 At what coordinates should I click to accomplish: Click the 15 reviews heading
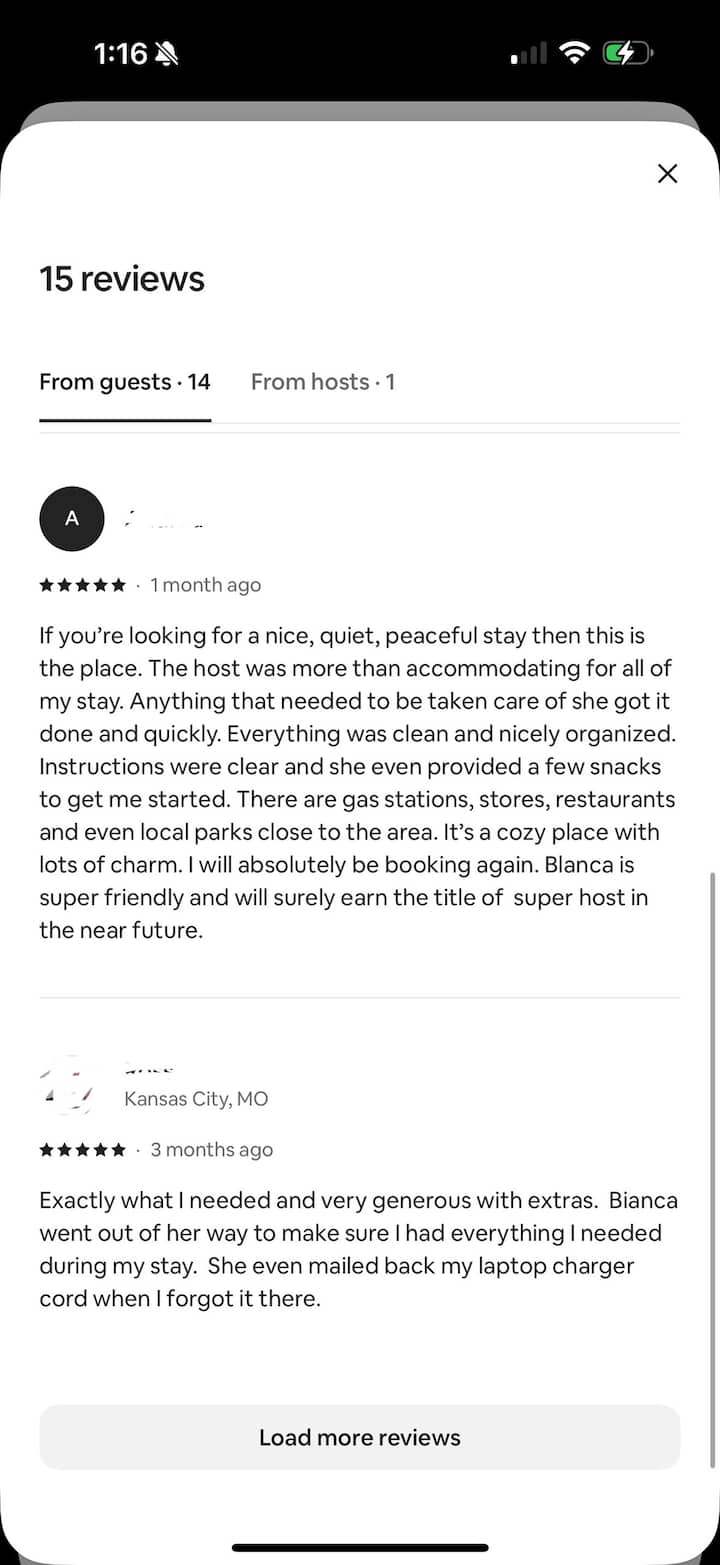(122, 278)
